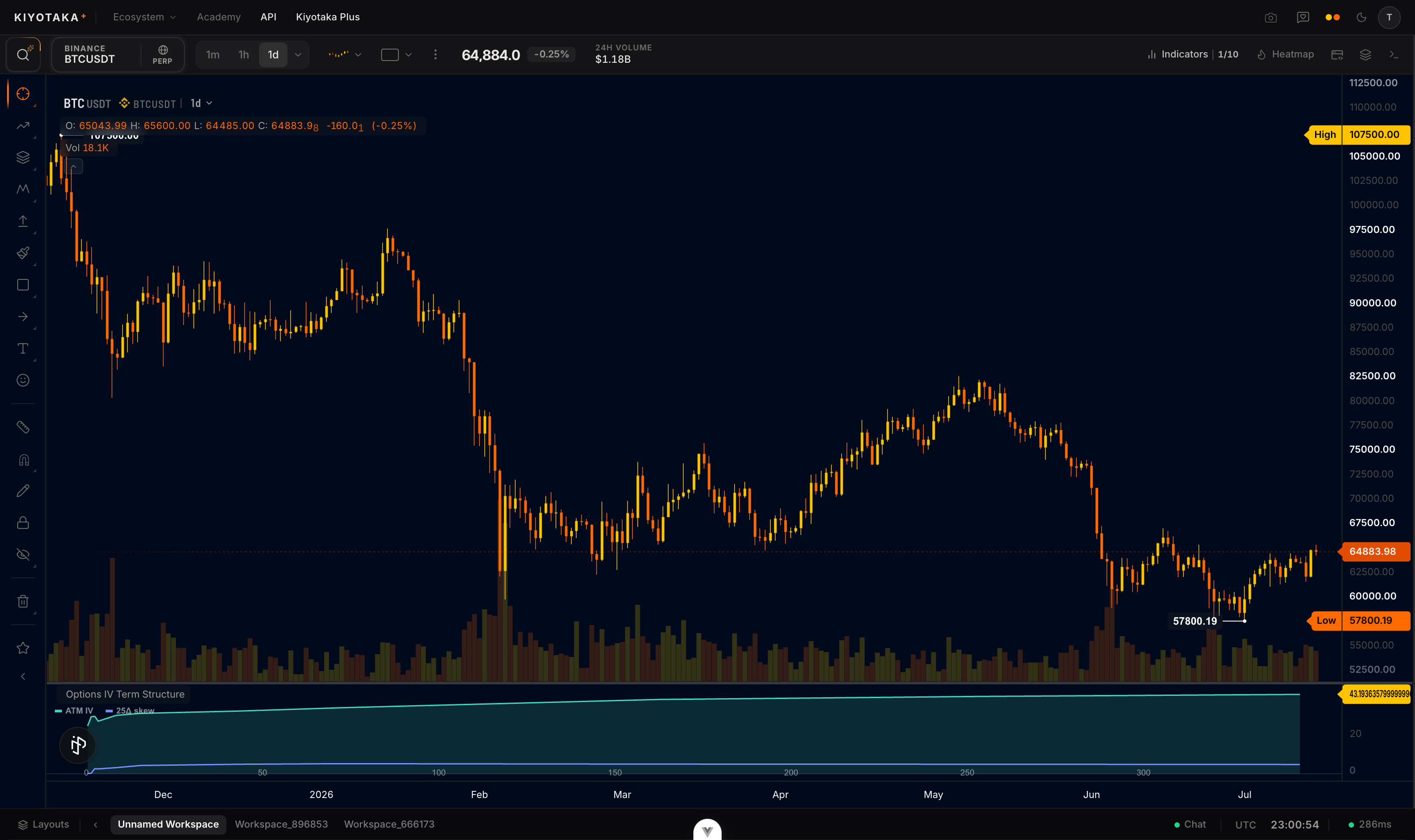
Task: Toggle hide drawings eye icon
Action: [23, 555]
